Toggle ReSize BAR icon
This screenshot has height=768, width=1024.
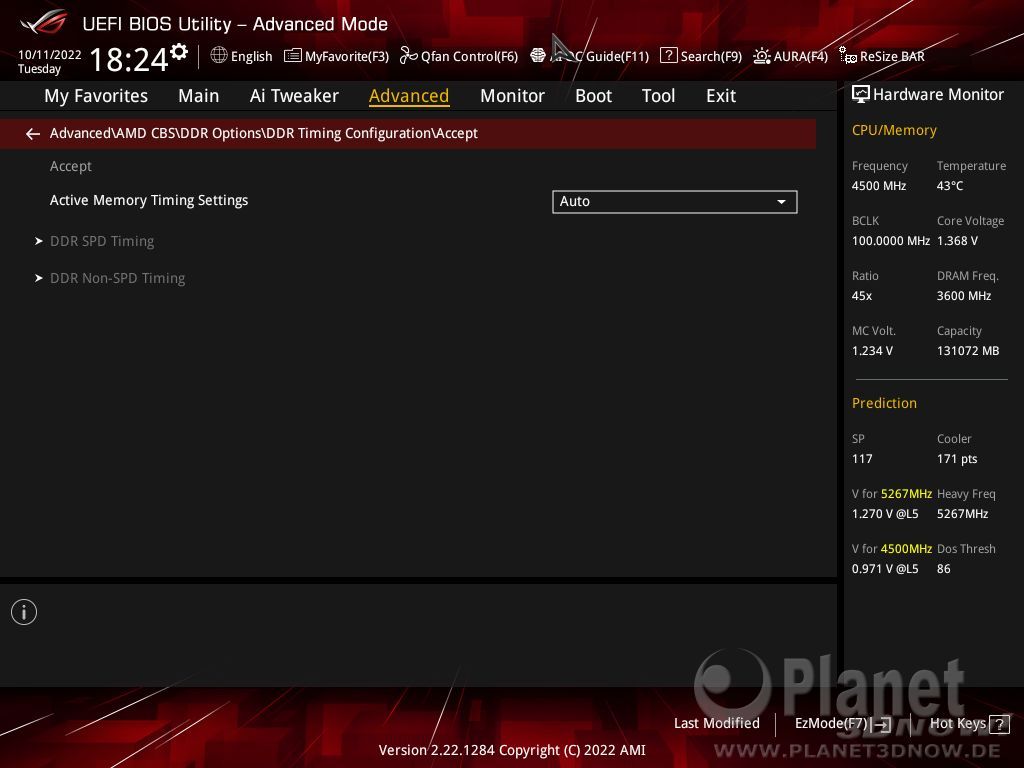(848, 56)
